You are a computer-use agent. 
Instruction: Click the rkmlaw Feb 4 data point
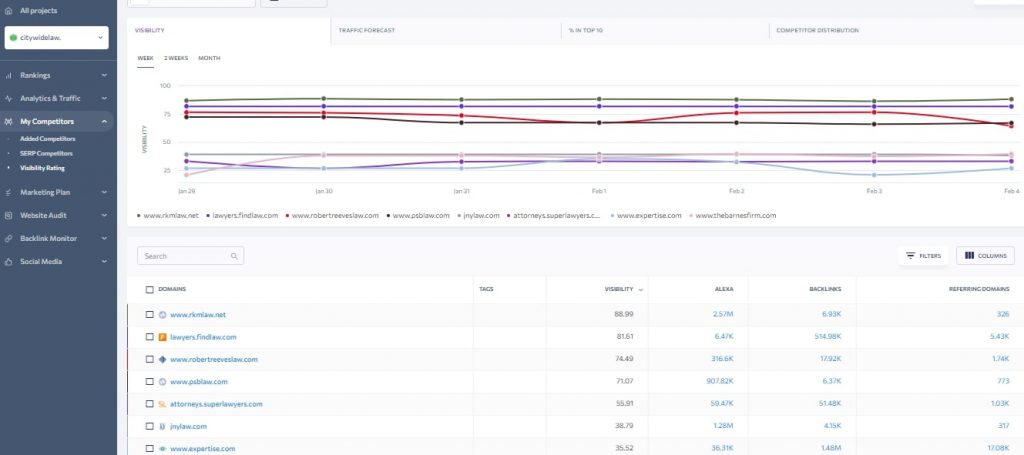pyautogui.click(x=1011, y=99)
